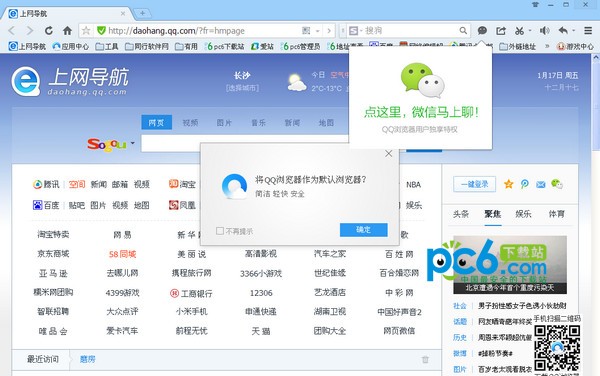Image resolution: width=600 pixels, height=376 pixels.
Task: Tick the 不再提示 checkbox
Action: pos(220,231)
